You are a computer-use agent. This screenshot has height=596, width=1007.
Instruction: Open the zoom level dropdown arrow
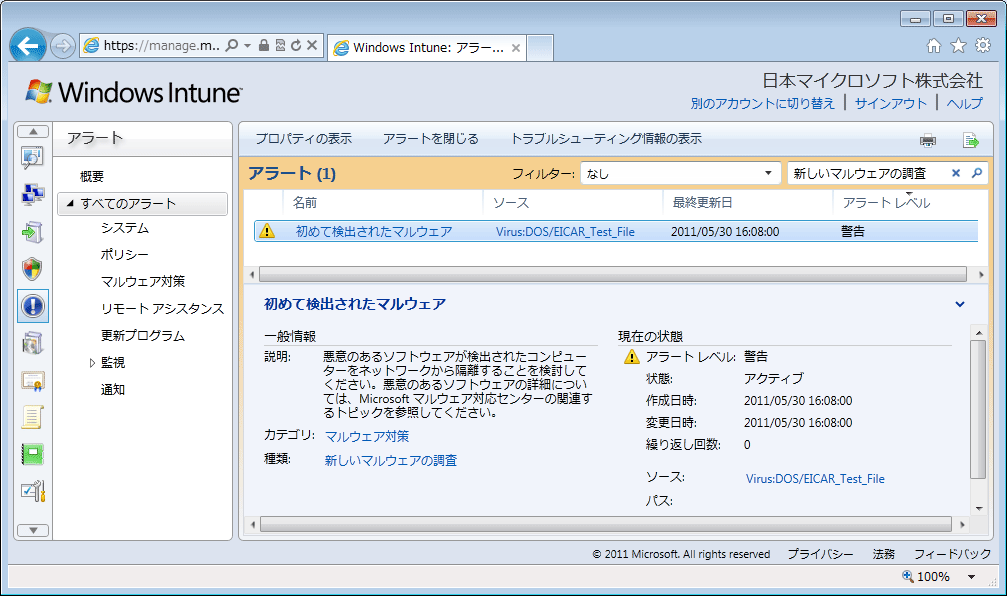coord(972,577)
